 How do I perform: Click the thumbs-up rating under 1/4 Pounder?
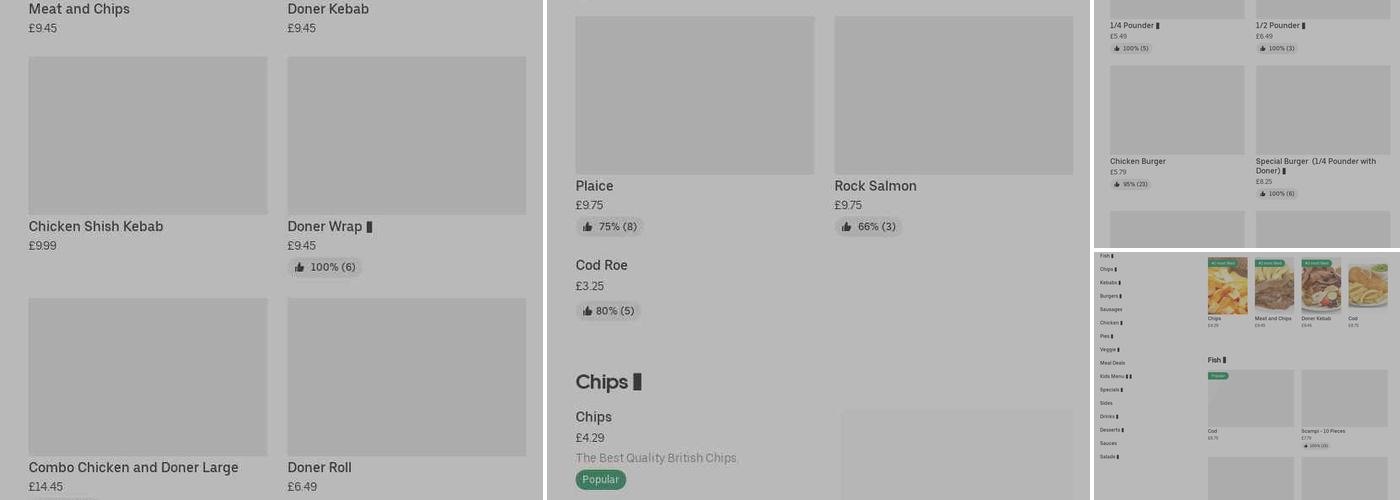point(1130,48)
